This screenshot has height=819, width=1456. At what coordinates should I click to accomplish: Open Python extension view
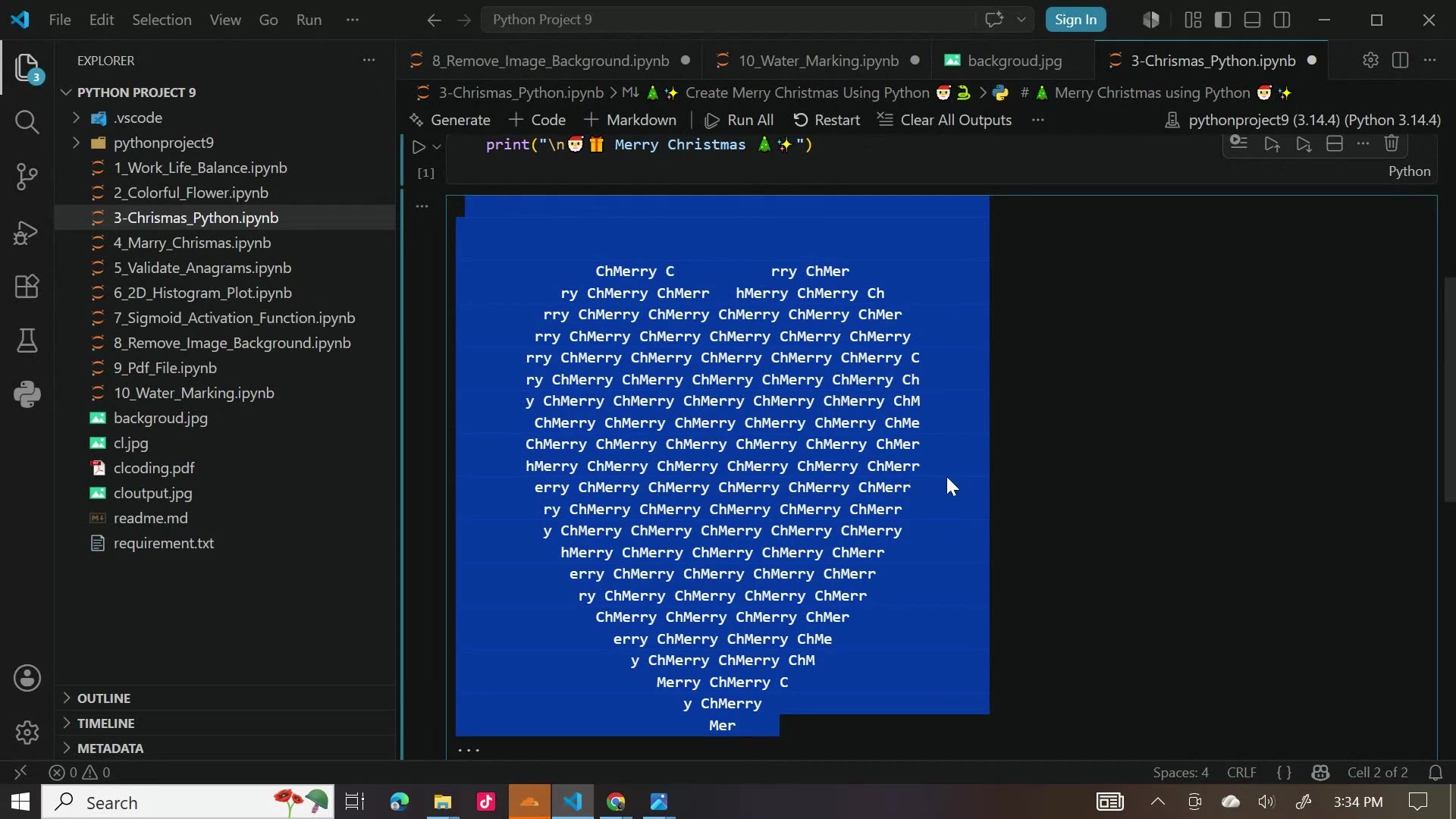pos(27,394)
